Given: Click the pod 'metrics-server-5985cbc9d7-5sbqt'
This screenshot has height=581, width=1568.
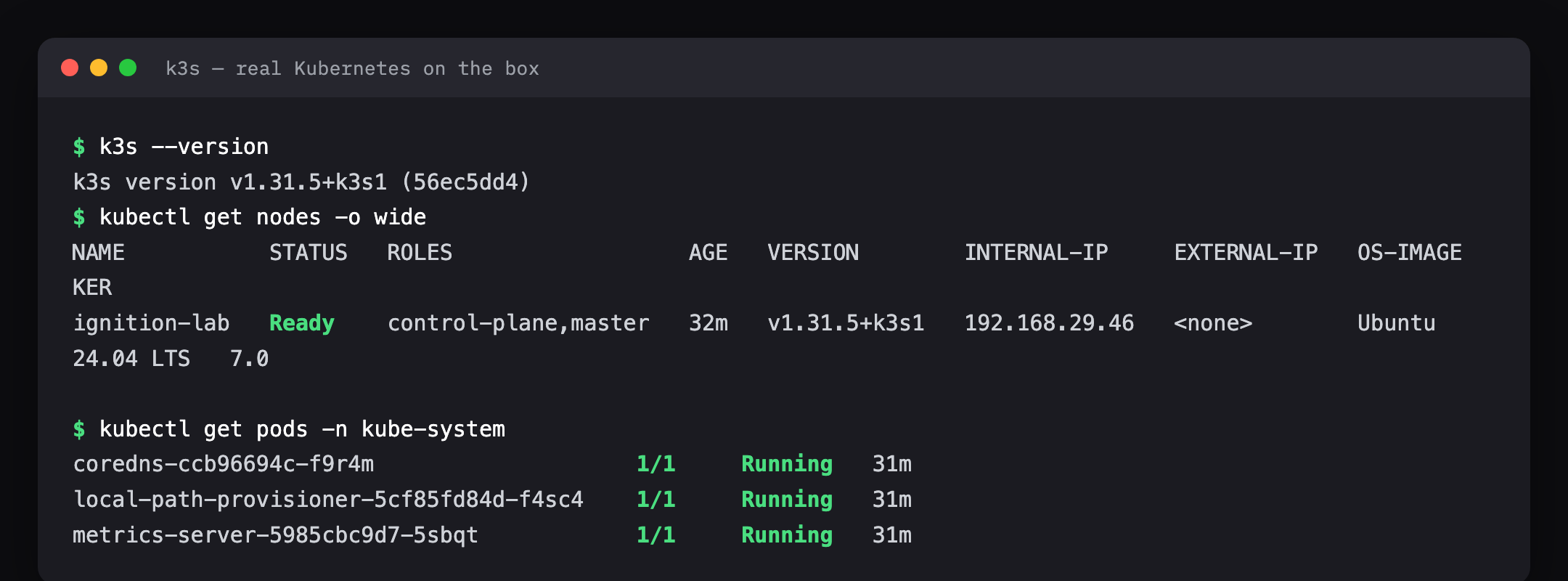Looking at the screenshot, I should pyautogui.click(x=276, y=535).
